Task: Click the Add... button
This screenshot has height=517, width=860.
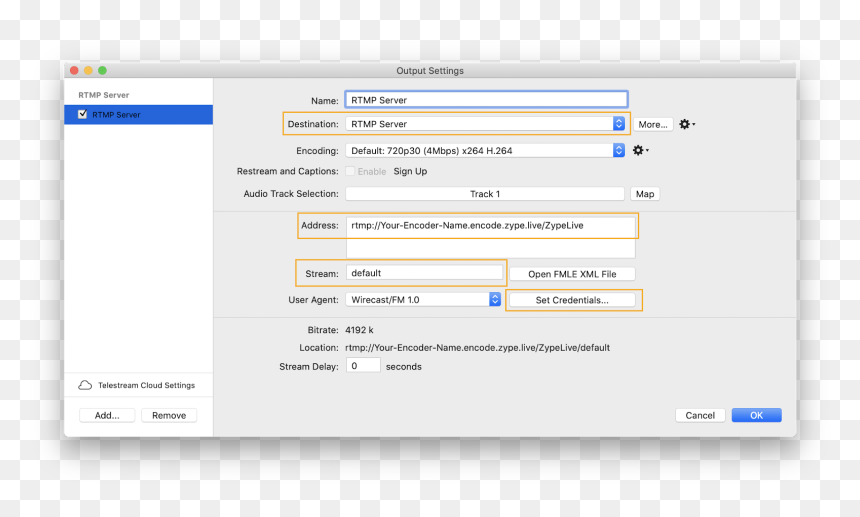Action: point(107,416)
